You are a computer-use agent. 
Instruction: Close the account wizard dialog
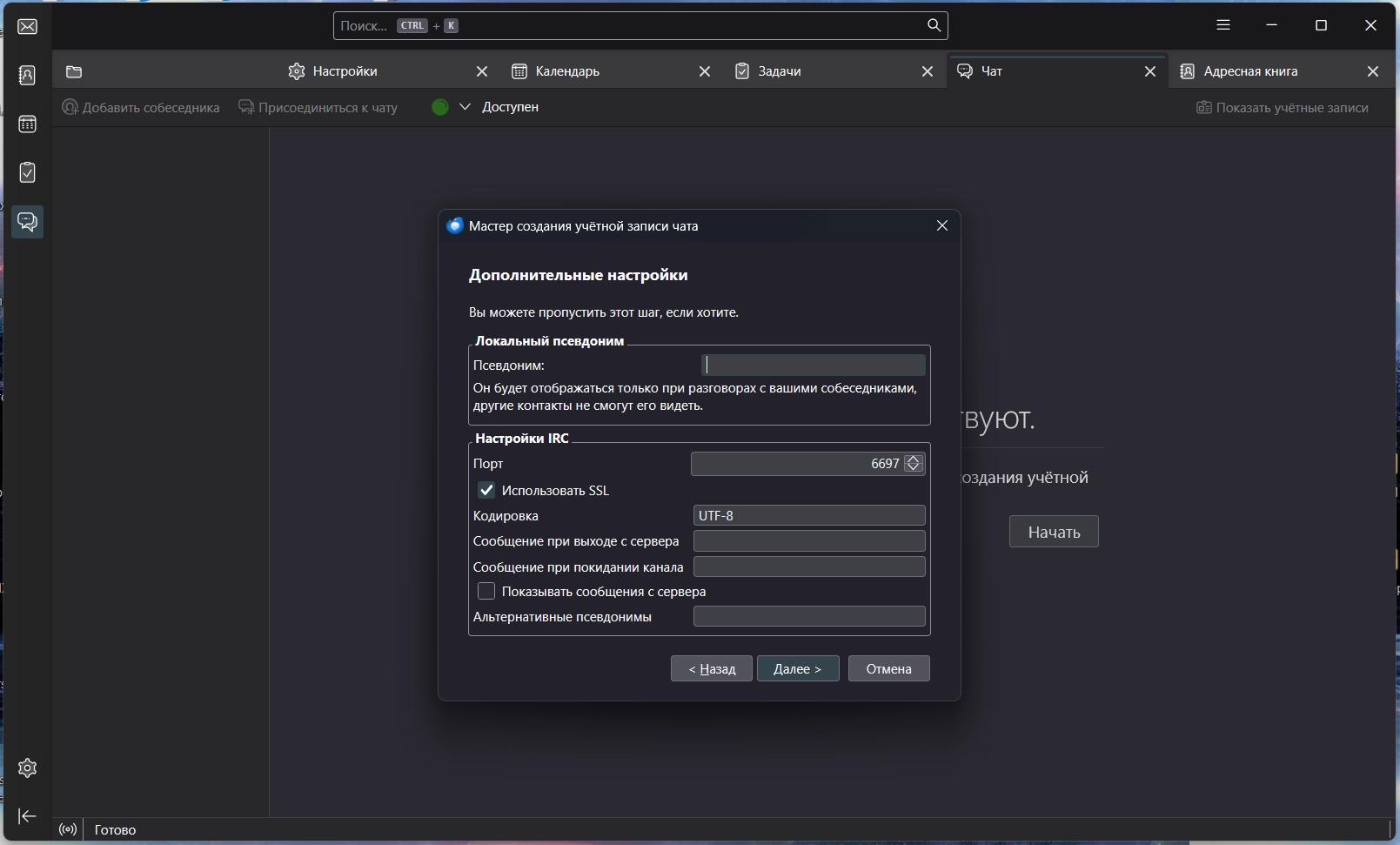941,225
